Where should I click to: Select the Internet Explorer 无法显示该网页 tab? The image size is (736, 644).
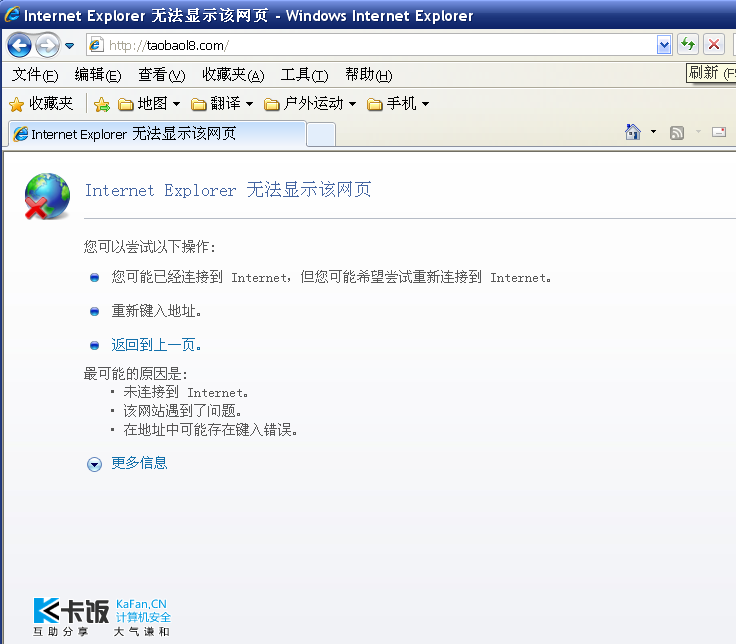tap(157, 134)
